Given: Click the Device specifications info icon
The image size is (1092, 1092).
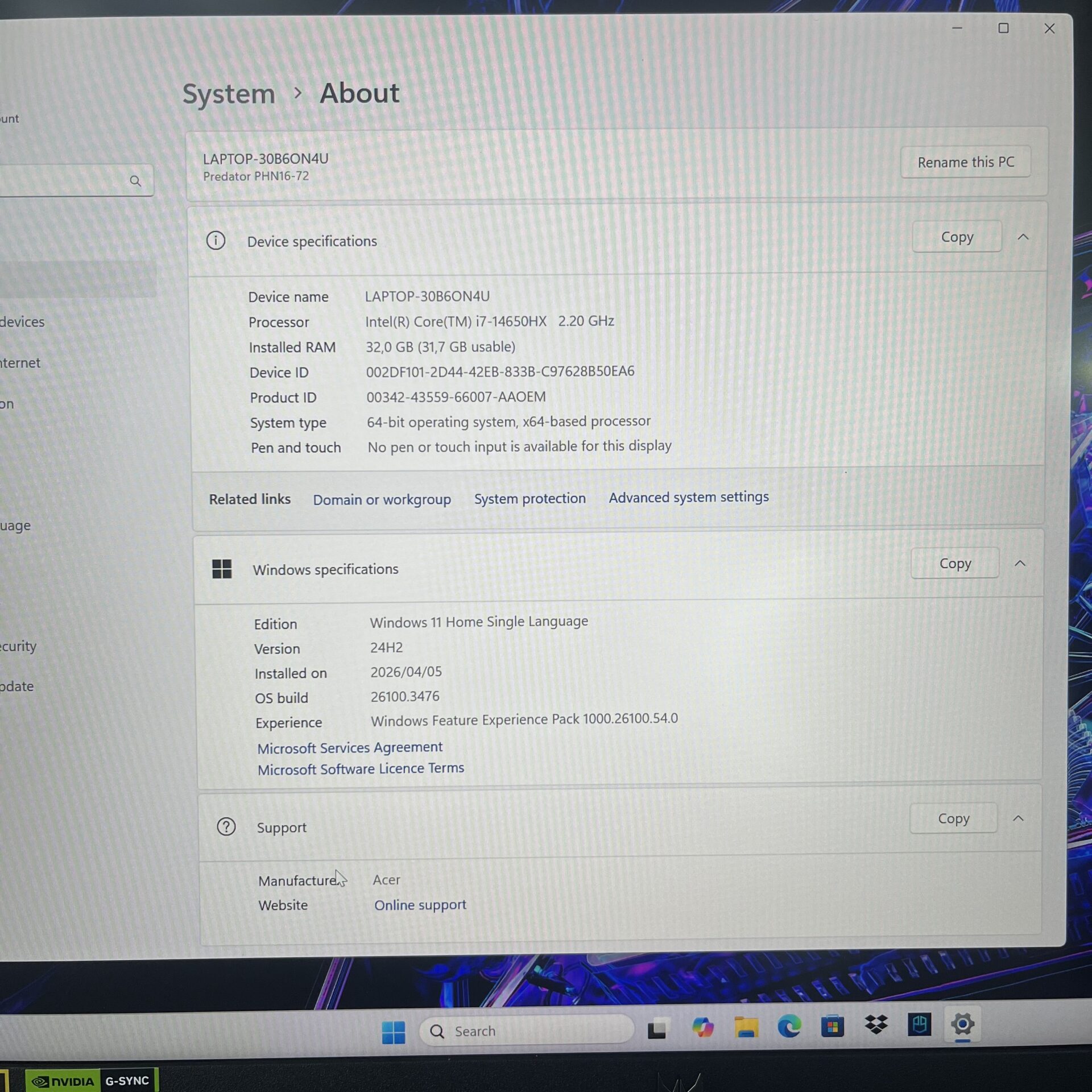Looking at the screenshot, I should (216, 241).
